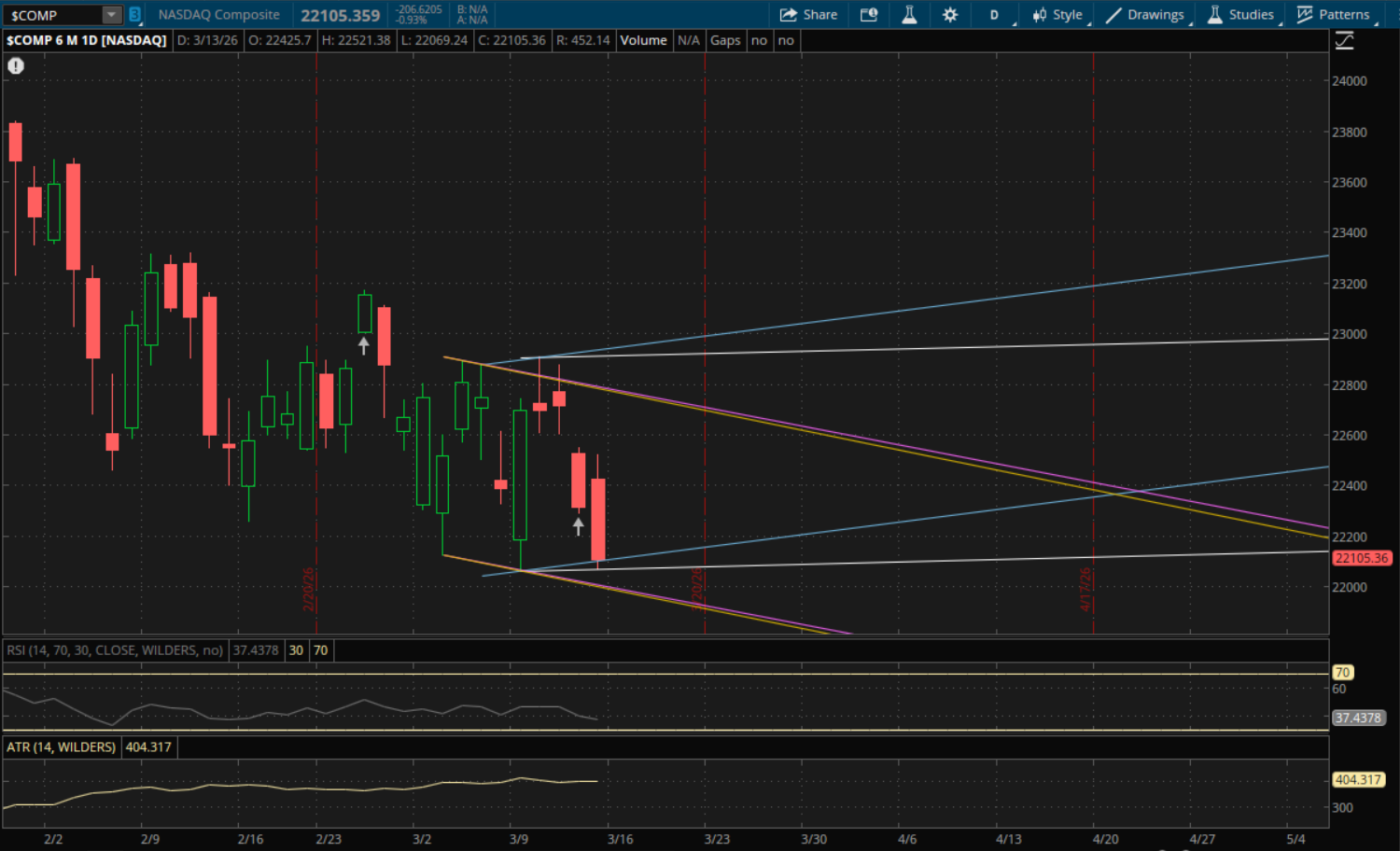Viewport: 1400px width, 851px height.
Task: Click the up arrow marker below 3/13 candle
Action: click(x=579, y=526)
